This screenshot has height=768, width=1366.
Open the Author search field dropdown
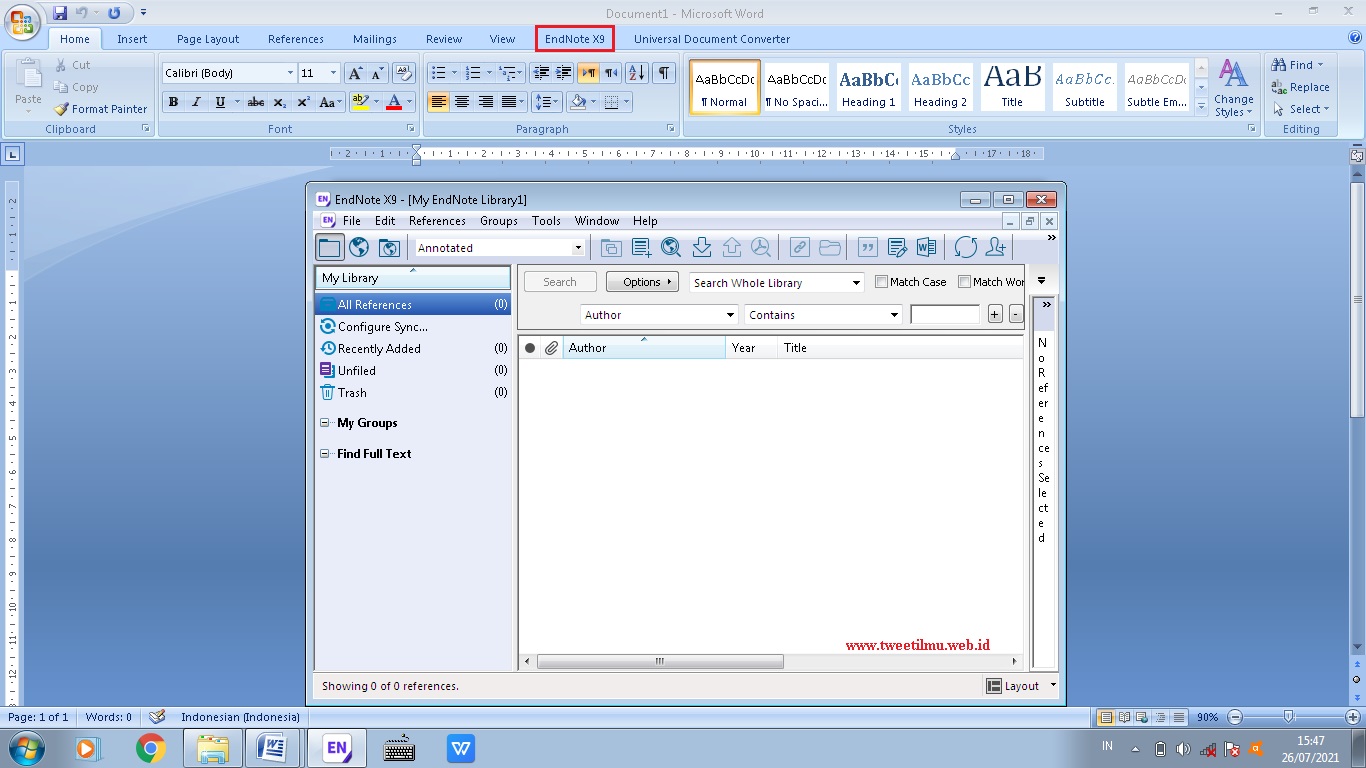coord(731,315)
